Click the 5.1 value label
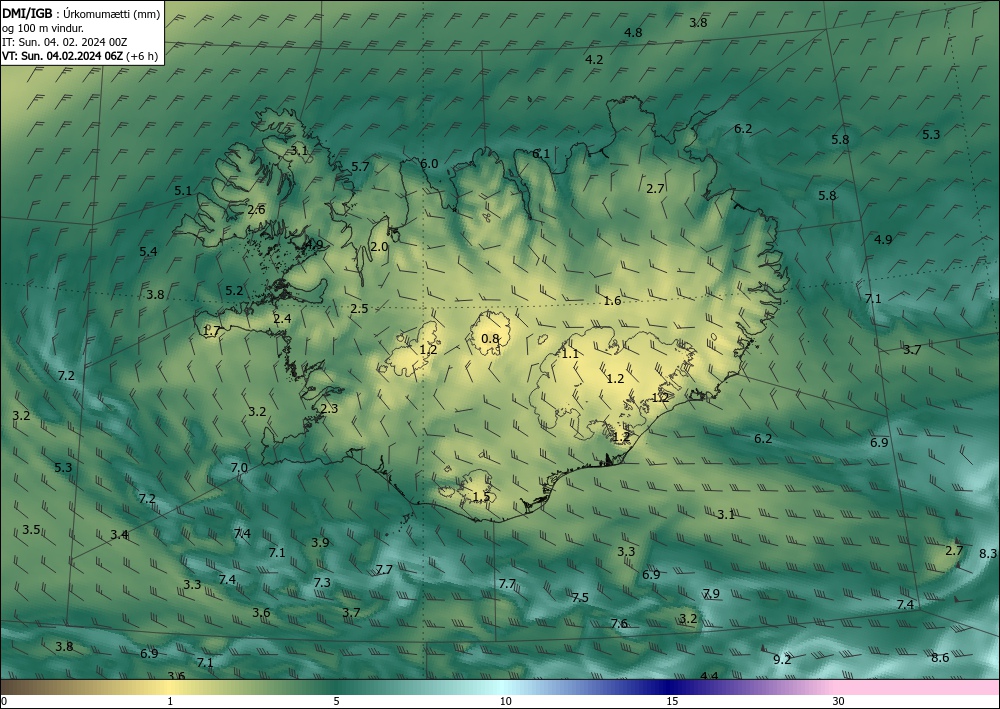This screenshot has width=1000, height=709. [x=183, y=190]
